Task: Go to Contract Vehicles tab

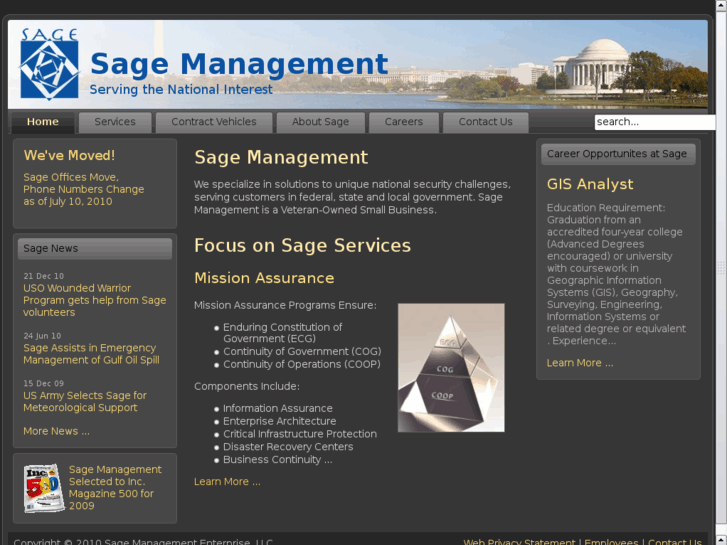Action: click(214, 122)
